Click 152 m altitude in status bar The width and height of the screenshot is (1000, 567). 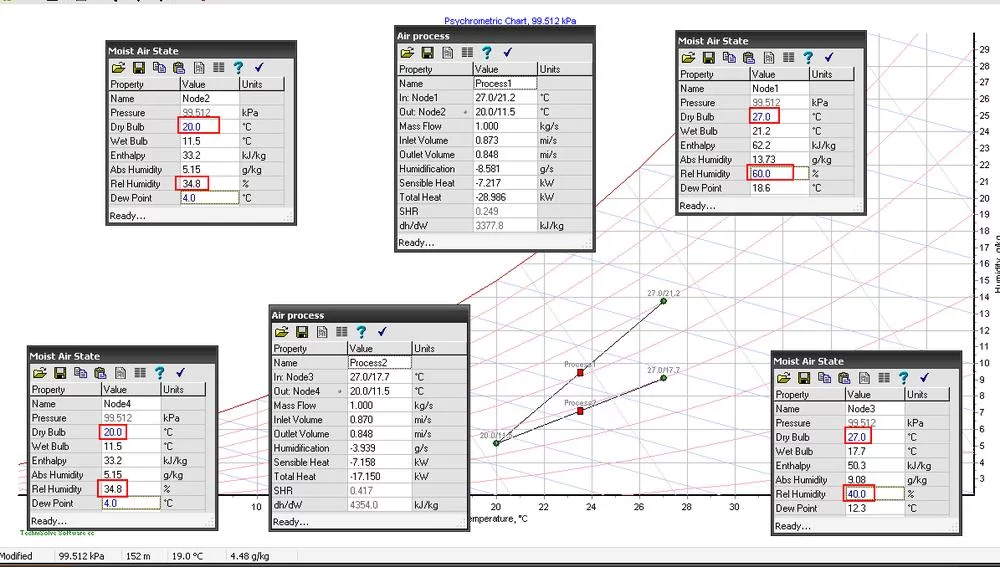[138, 556]
